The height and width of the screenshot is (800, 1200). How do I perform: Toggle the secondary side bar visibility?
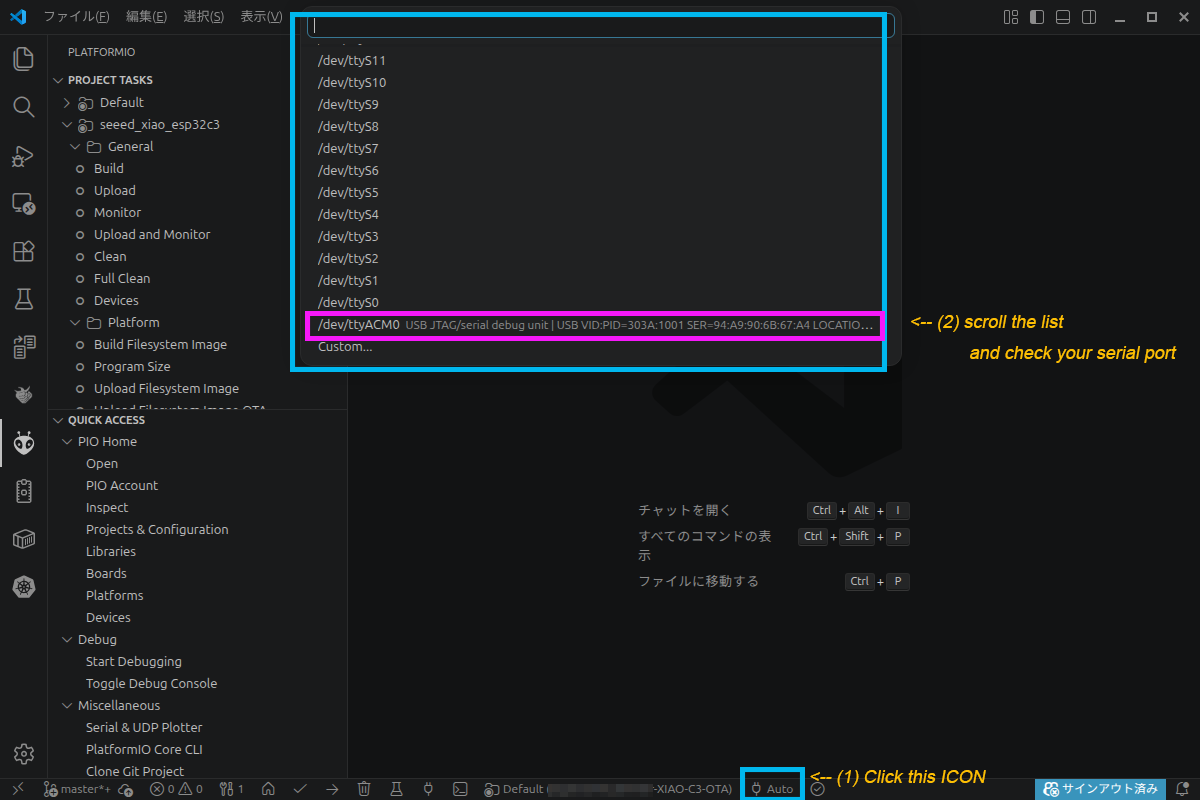pyautogui.click(x=1089, y=17)
